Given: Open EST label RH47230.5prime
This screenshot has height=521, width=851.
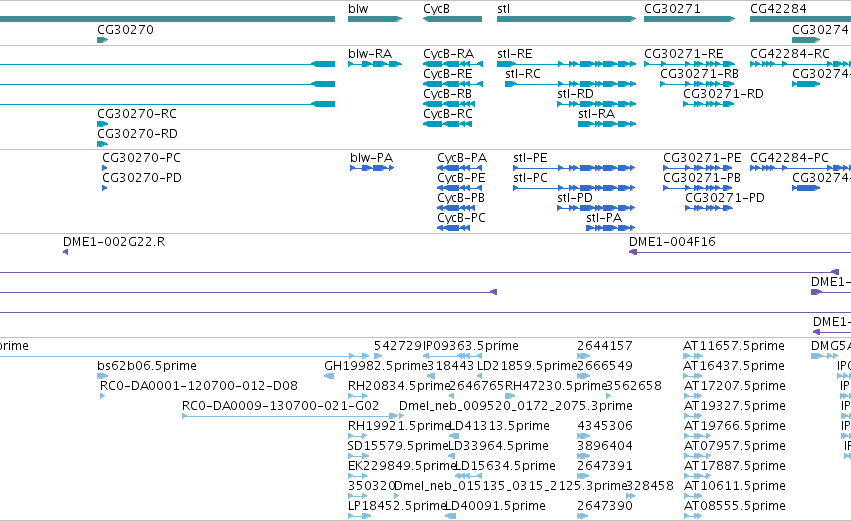Looking at the screenshot, I should pyautogui.click(x=556, y=386).
